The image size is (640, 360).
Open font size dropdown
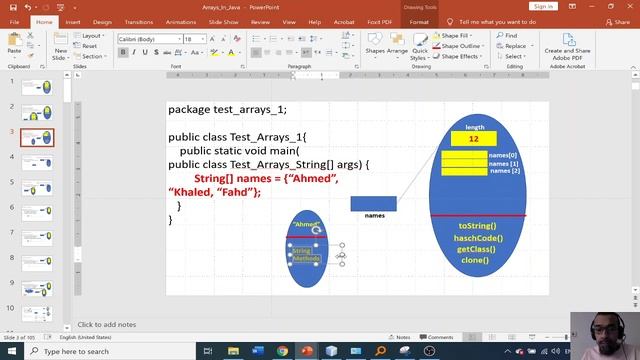[203, 39]
